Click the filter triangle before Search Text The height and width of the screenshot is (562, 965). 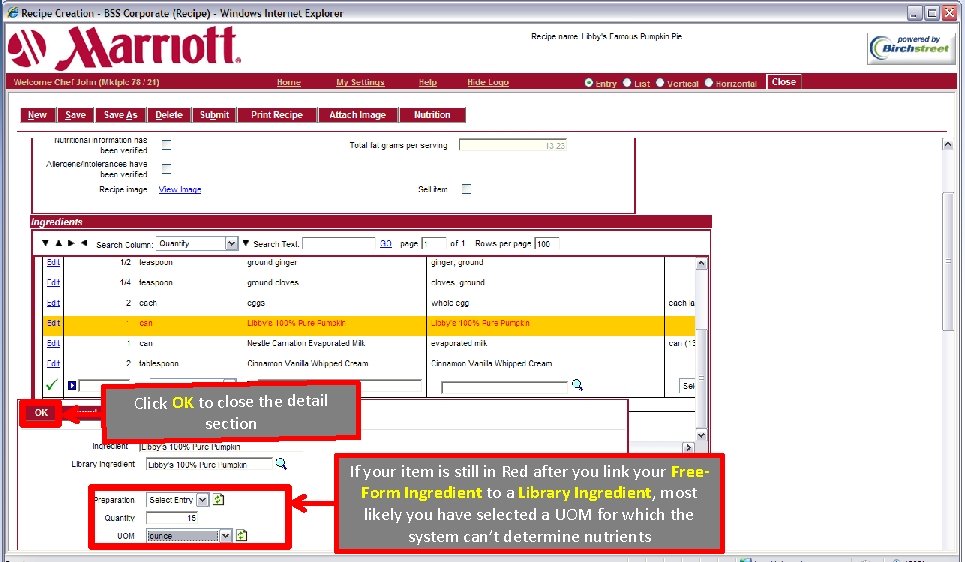point(246,244)
